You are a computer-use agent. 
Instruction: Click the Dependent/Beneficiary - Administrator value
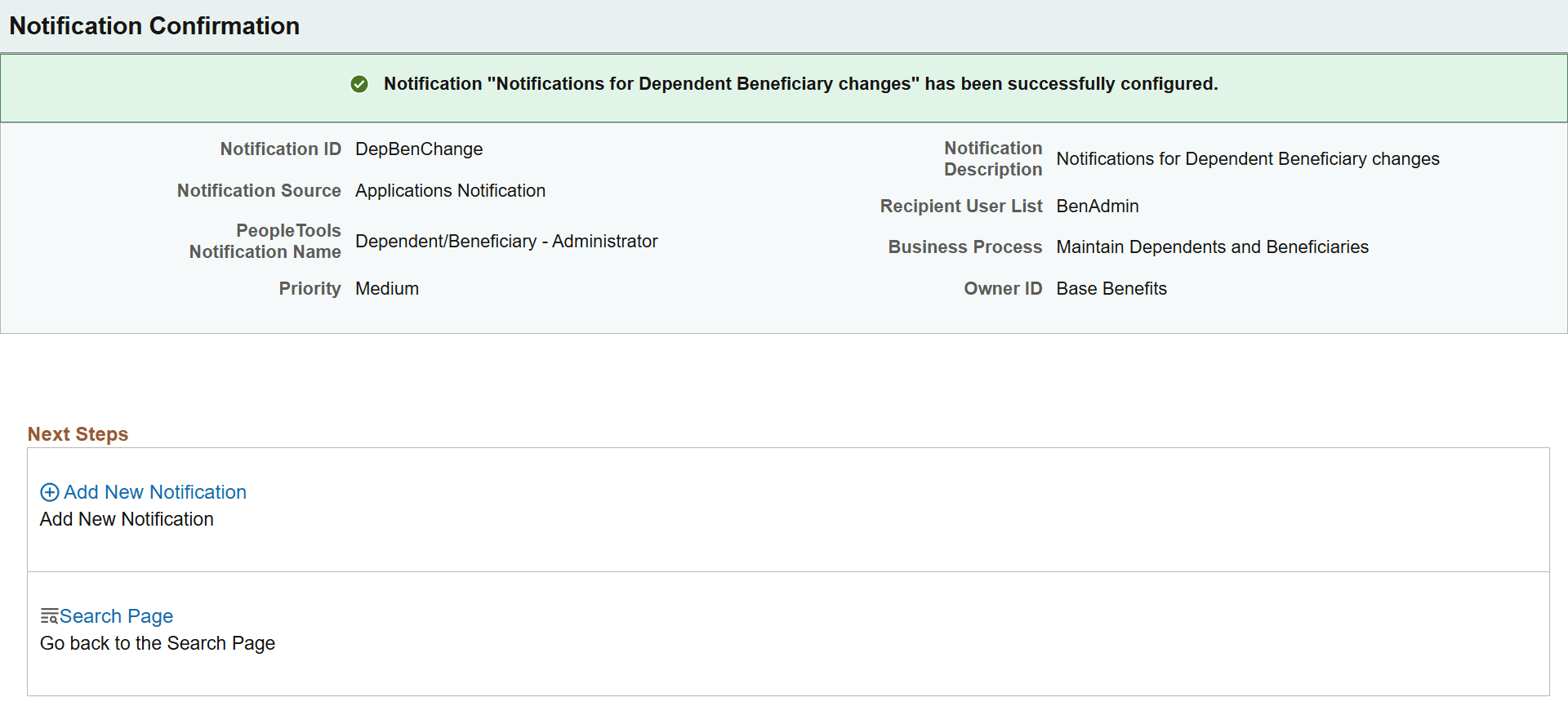tap(506, 242)
